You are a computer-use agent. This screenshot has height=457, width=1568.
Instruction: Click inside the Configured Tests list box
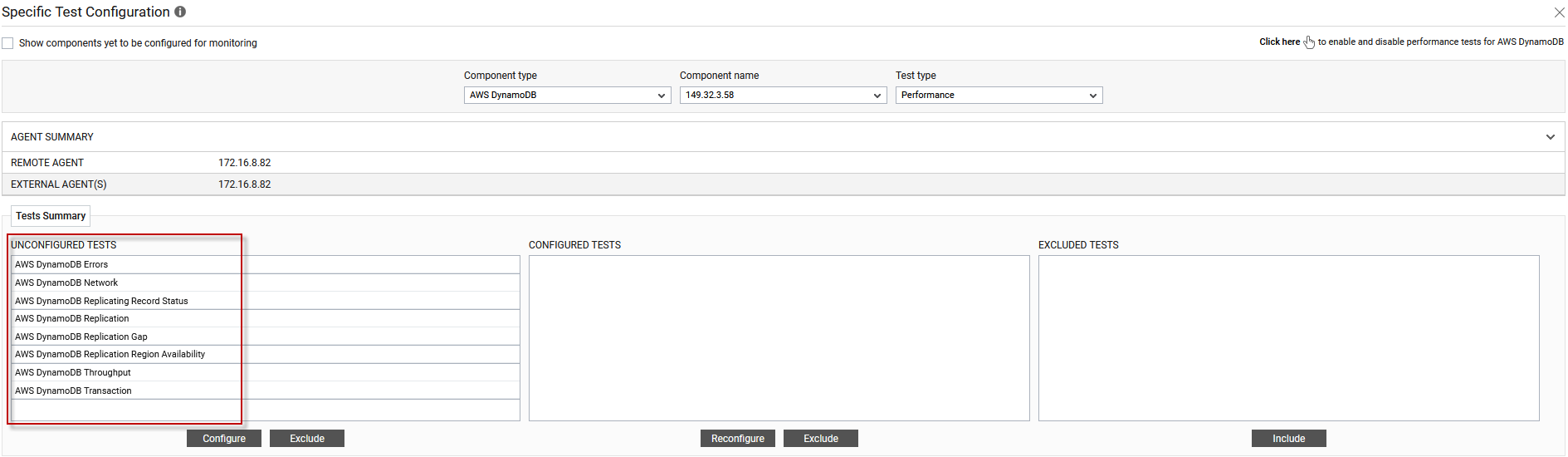tap(779, 338)
